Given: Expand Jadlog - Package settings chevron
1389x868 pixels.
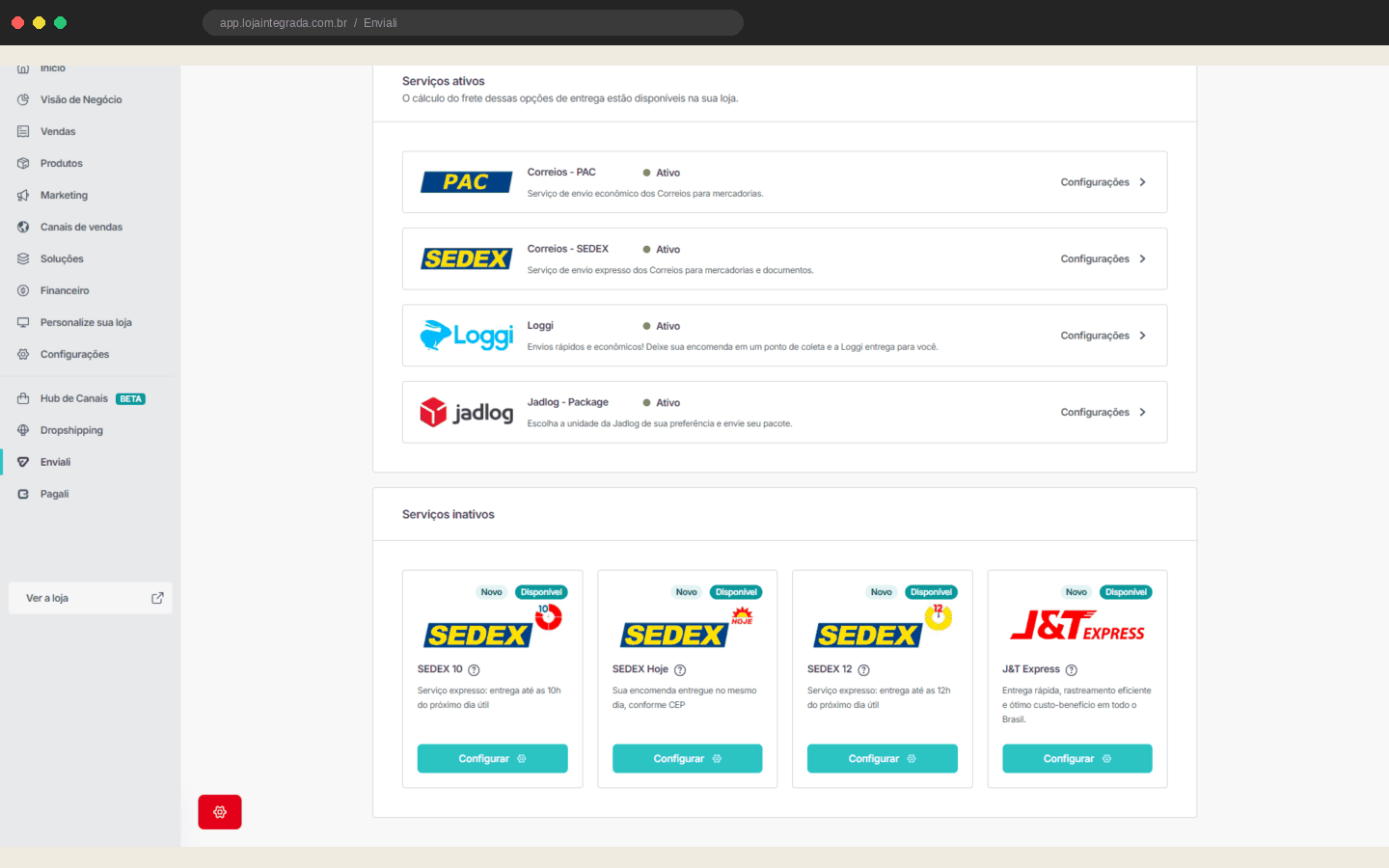Looking at the screenshot, I should pos(1143,412).
